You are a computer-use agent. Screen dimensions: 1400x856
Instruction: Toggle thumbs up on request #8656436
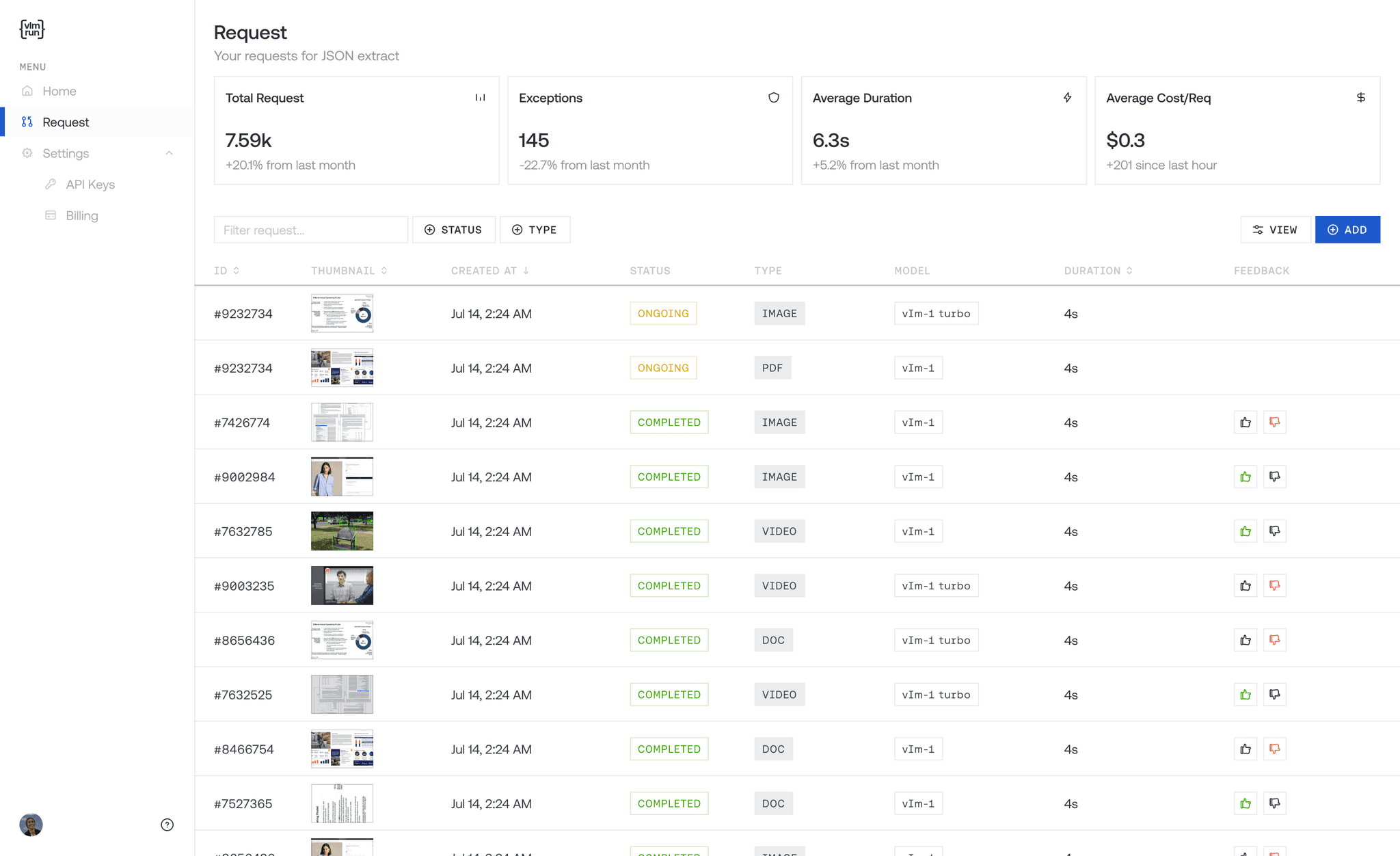1245,640
